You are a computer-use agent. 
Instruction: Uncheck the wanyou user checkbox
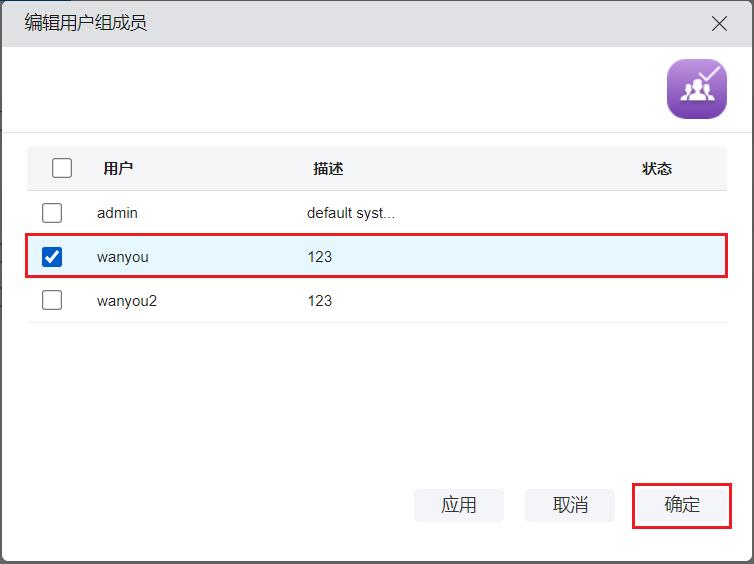click(x=52, y=257)
